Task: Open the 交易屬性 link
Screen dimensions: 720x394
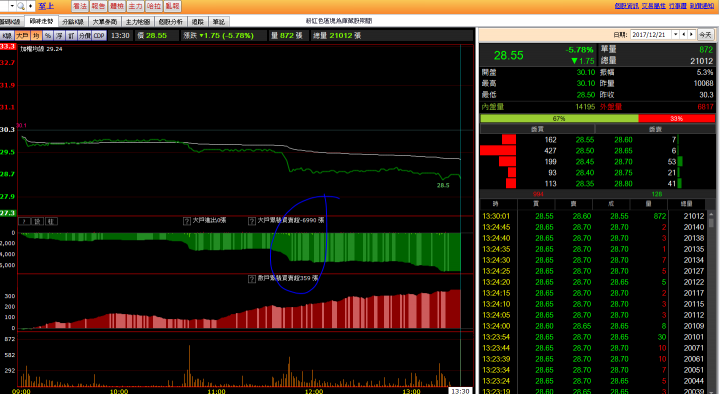Action: point(653,6)
